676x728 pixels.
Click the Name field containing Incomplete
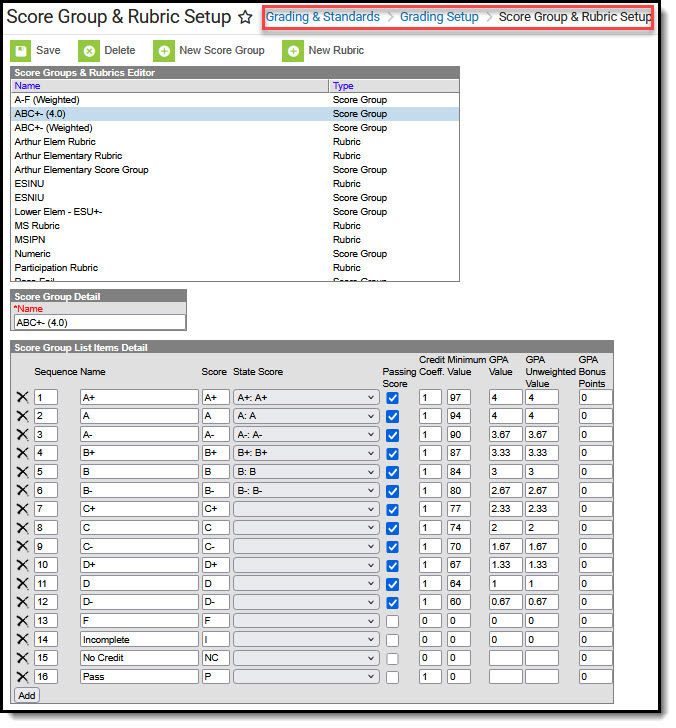click(139, 639)
